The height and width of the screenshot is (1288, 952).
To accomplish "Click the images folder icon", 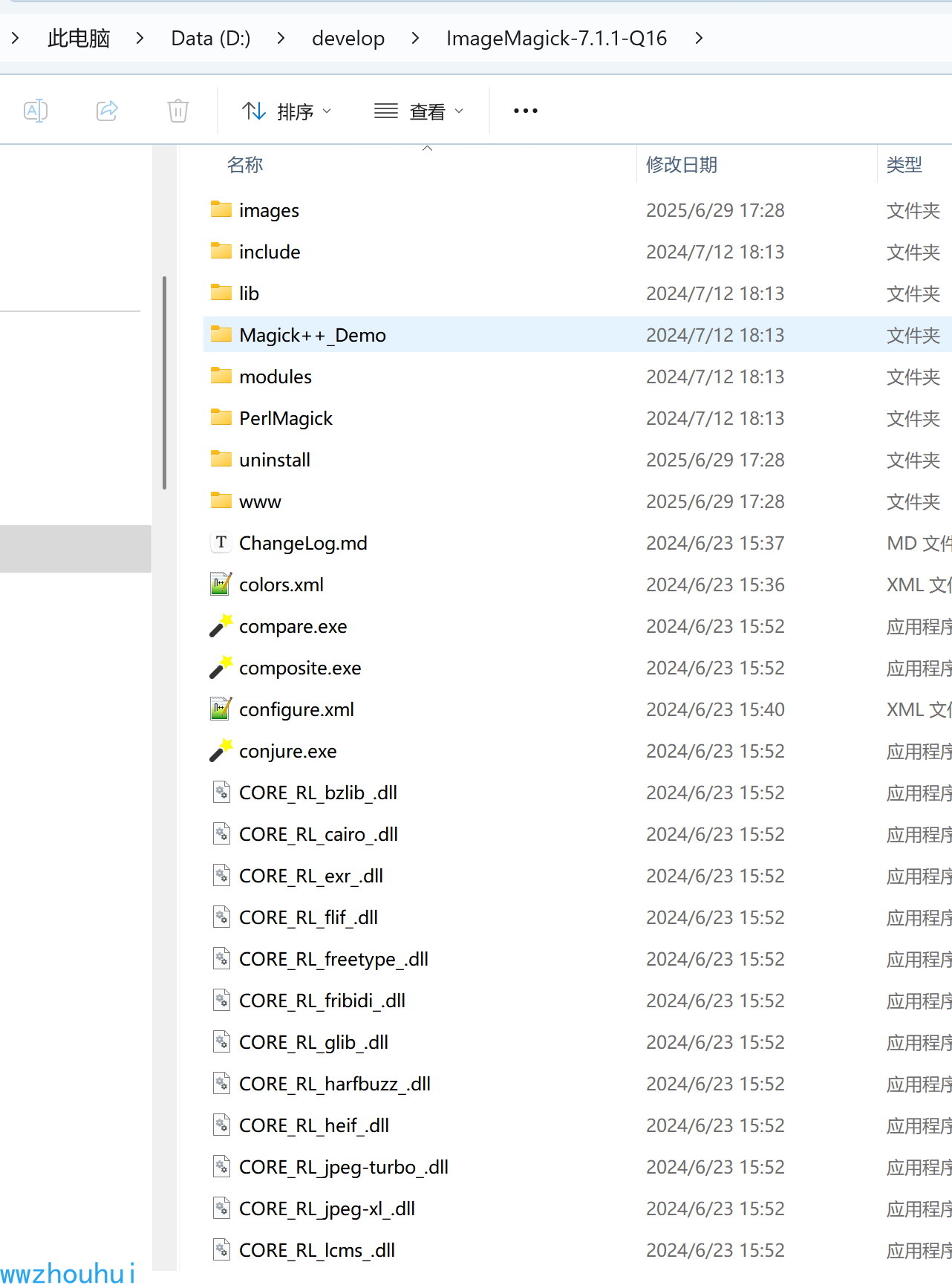I will click(x=221, y=209).
